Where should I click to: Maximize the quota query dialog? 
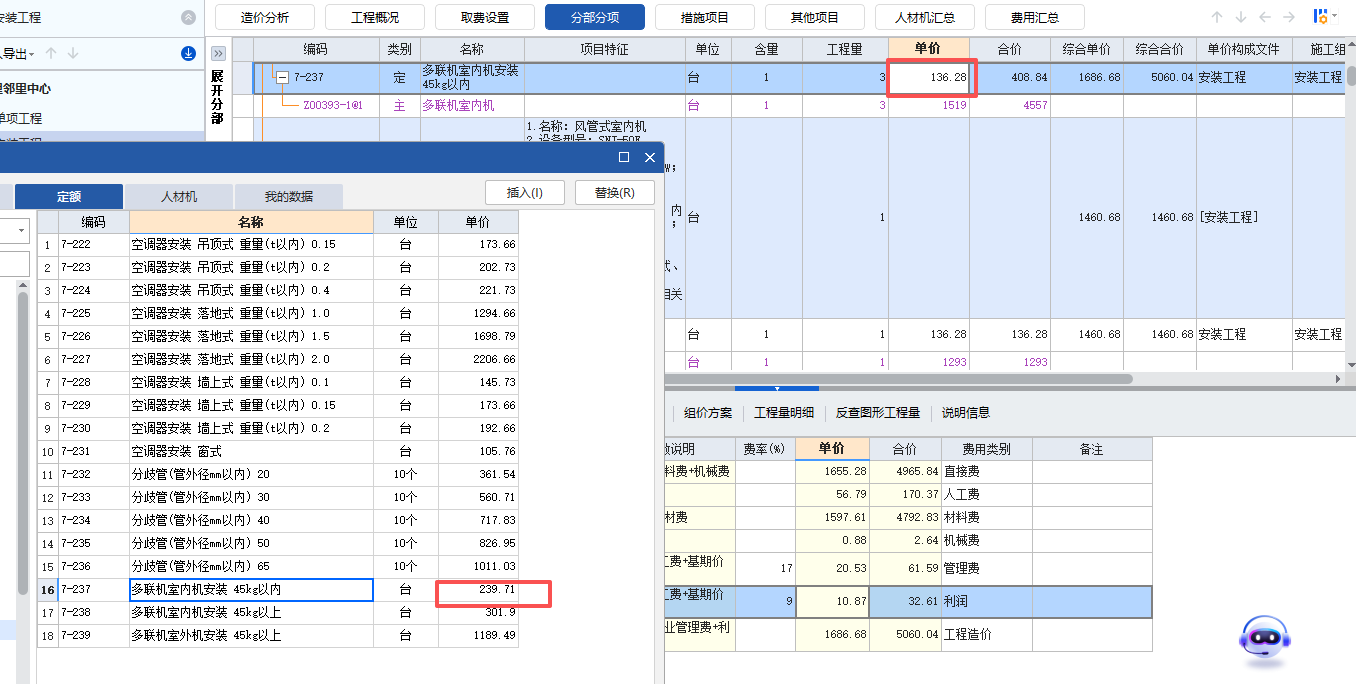pos(624,157)
